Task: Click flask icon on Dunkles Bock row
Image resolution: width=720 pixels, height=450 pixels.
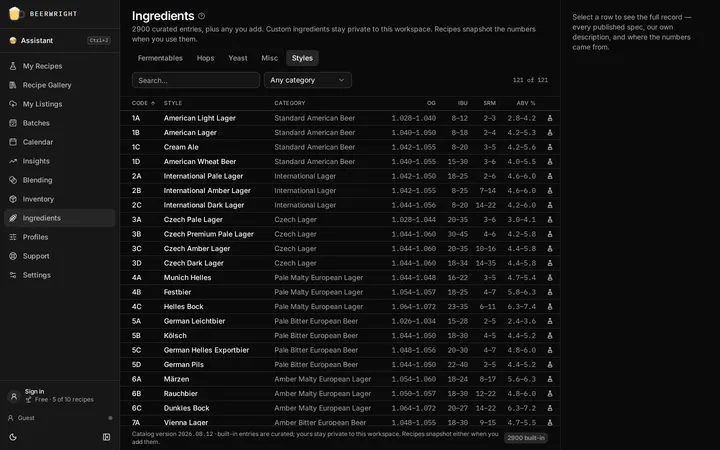Action: pos(550,408)
